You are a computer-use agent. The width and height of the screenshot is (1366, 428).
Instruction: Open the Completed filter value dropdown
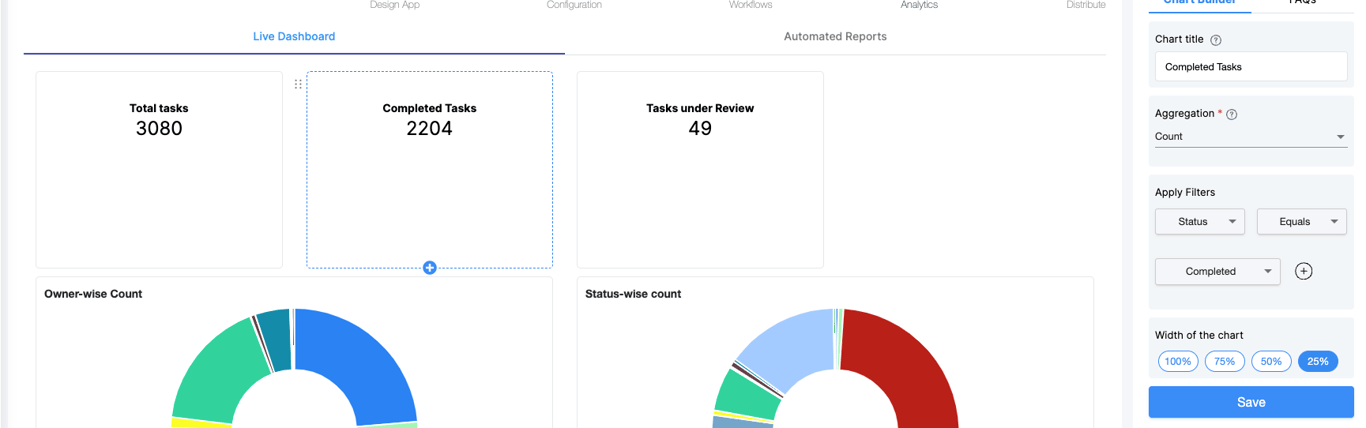pyautogui.click(x=1218, y=271)
